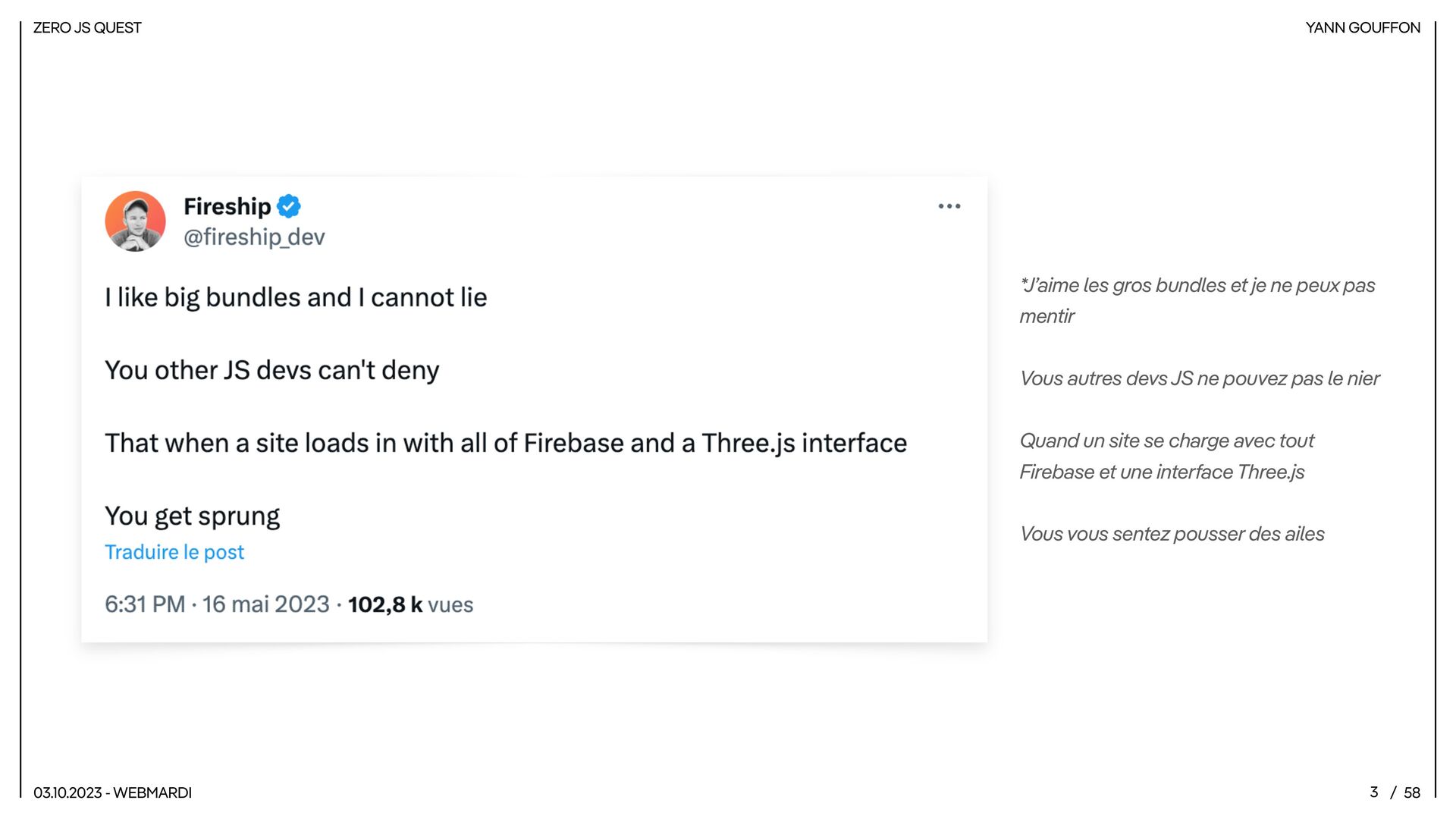The image size is (1456, 819).
Task: Click the 16 mai 2023 date
Action: (265, 604)
